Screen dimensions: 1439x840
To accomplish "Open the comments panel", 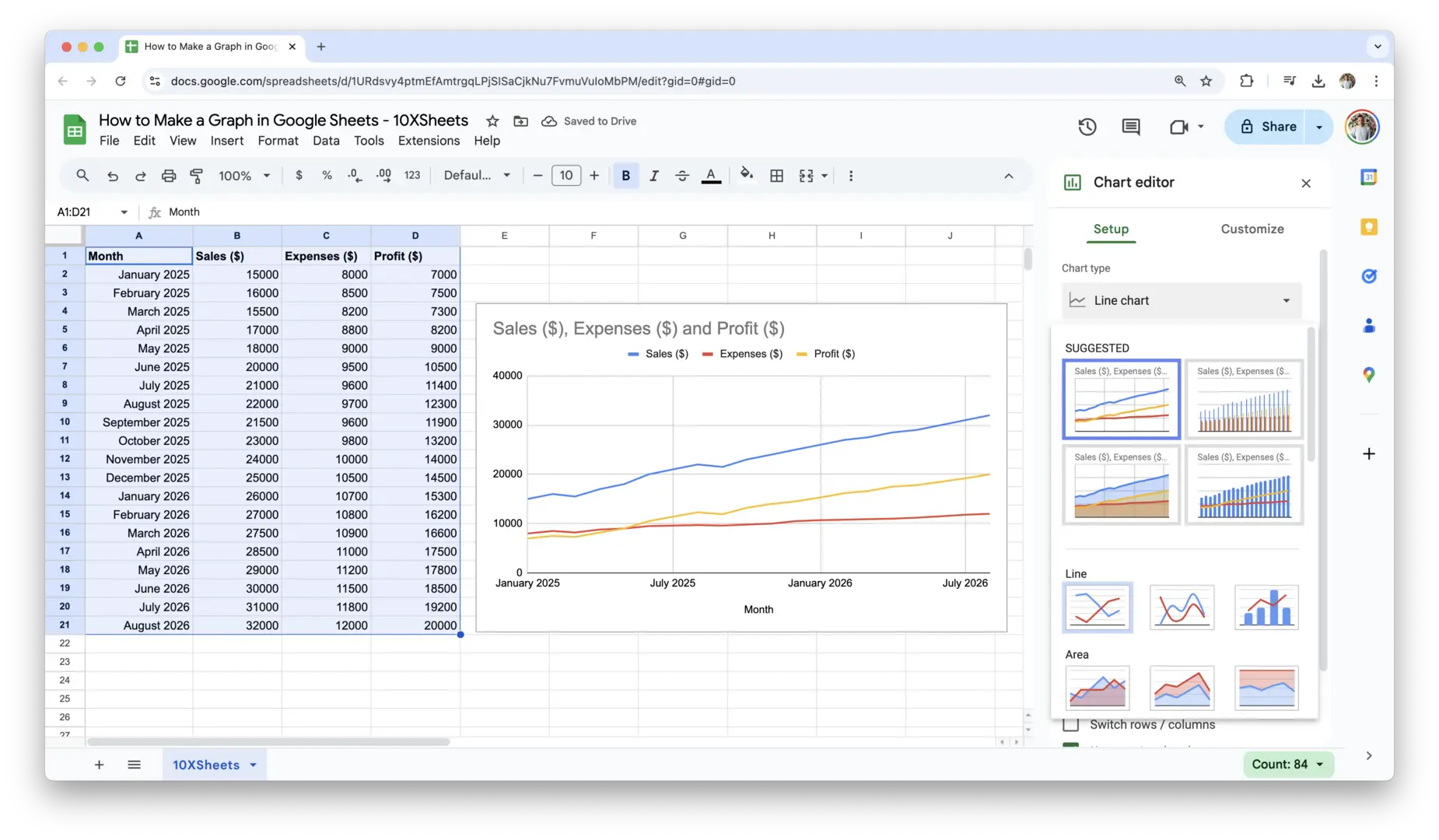I will (x=1131, y=127).
